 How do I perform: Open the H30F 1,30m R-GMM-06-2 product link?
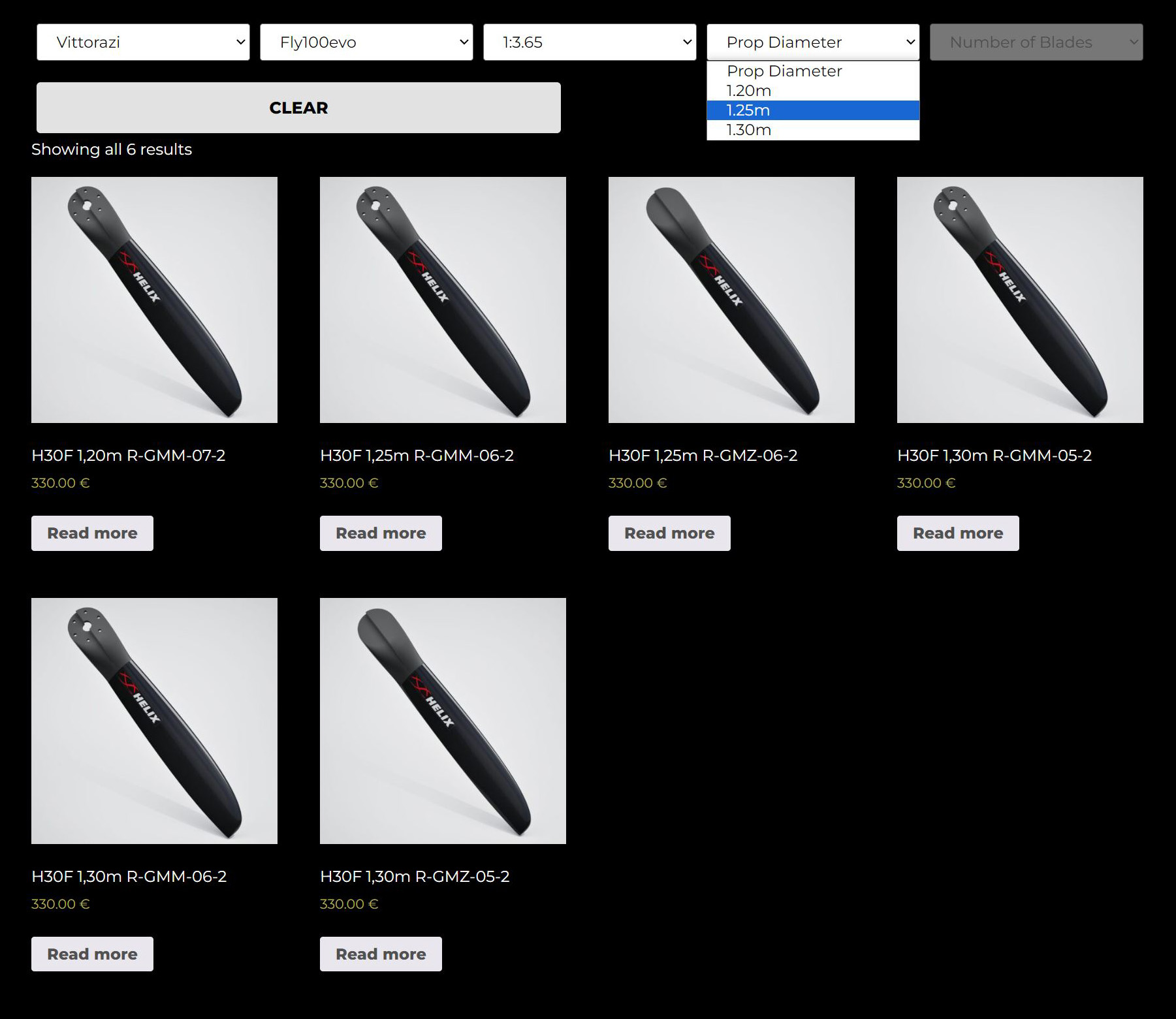click(x=129, y=876)
